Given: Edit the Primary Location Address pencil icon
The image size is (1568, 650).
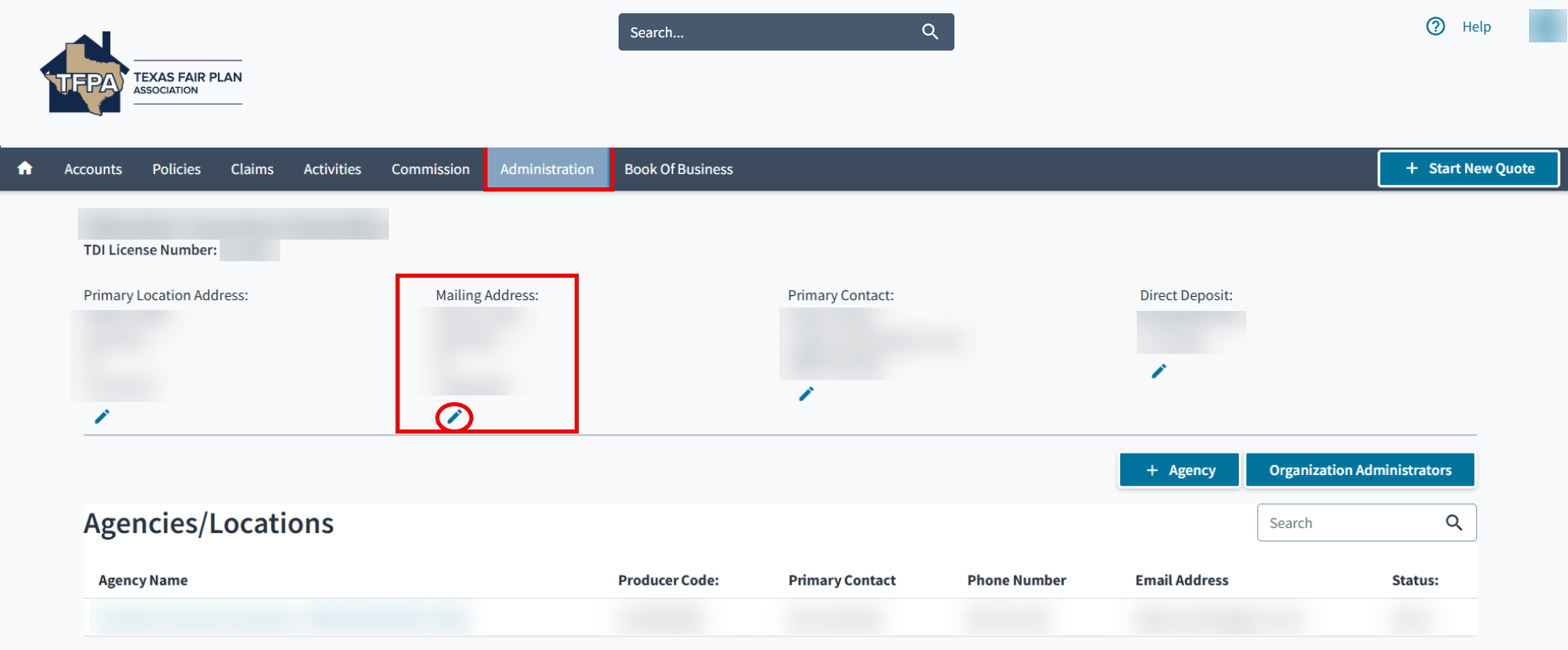Looking at the screenshot, I should (x=102, y=416).
